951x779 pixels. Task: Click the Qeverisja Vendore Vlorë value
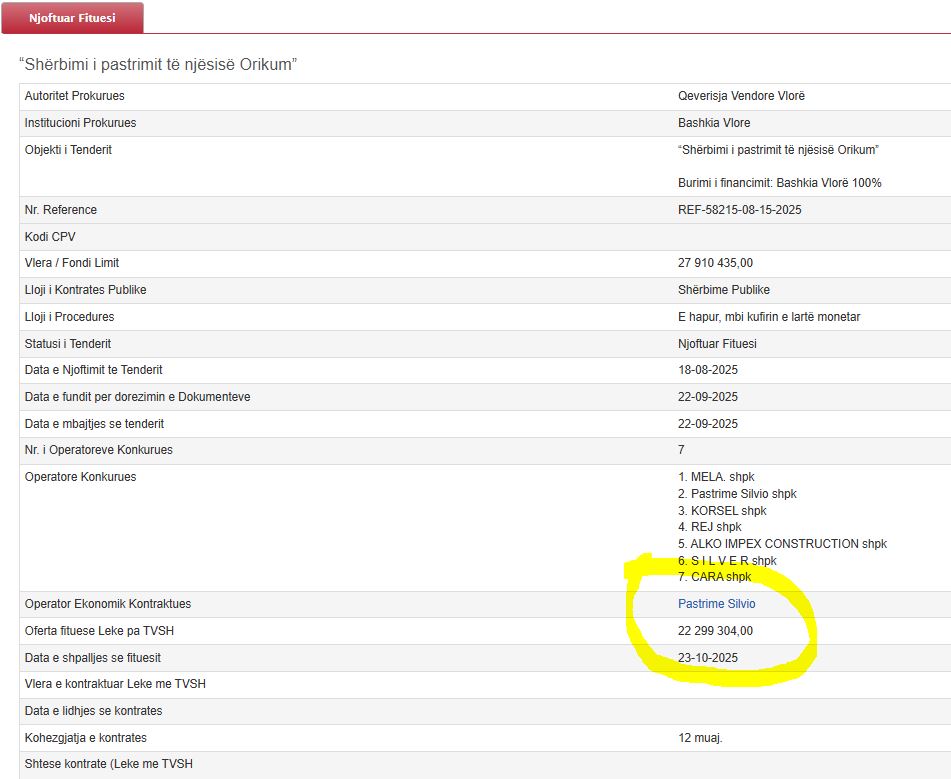click(x=741, y=96)
